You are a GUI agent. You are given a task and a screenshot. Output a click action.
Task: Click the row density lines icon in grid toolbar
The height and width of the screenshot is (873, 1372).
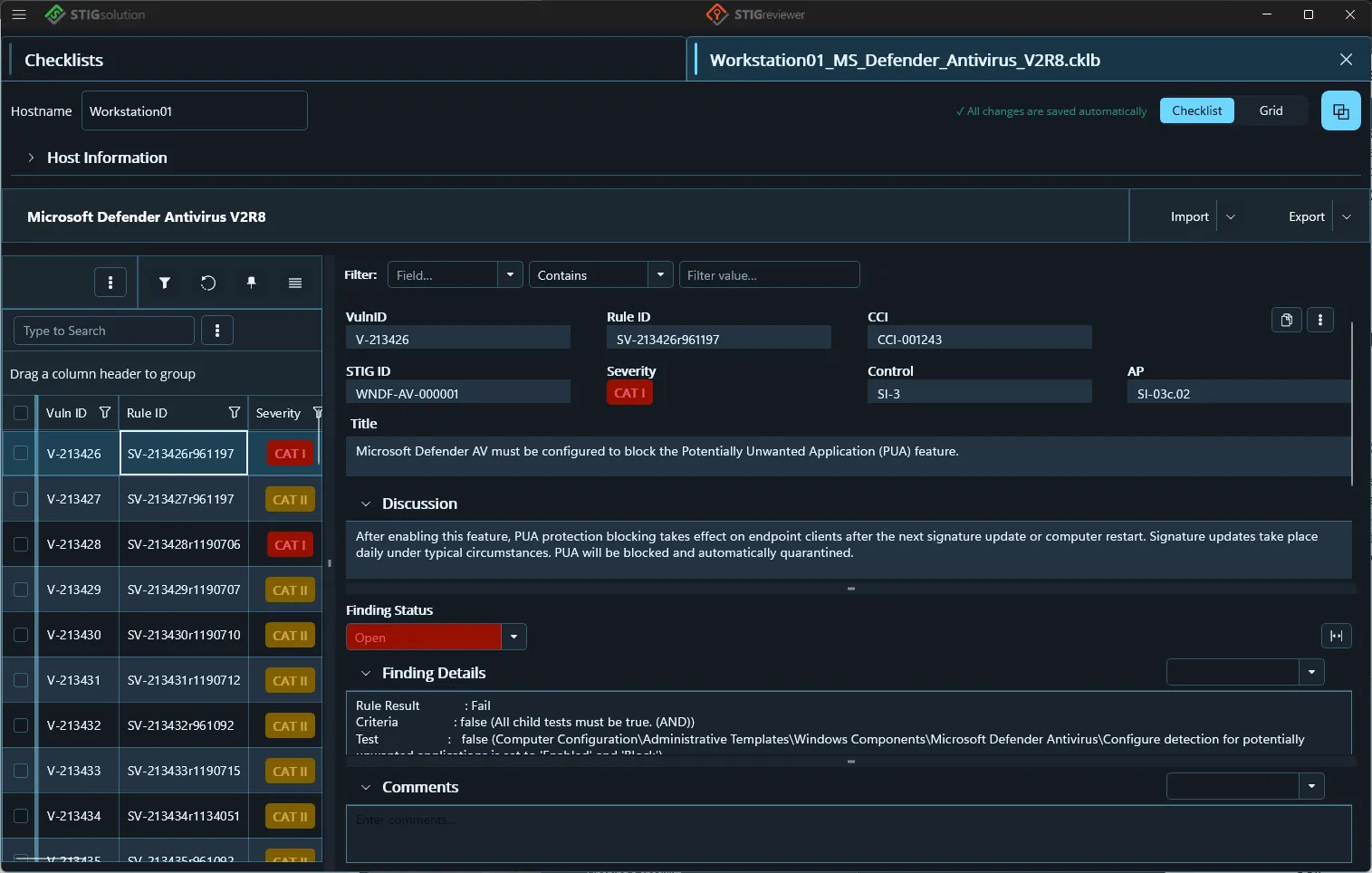point(295,283)
